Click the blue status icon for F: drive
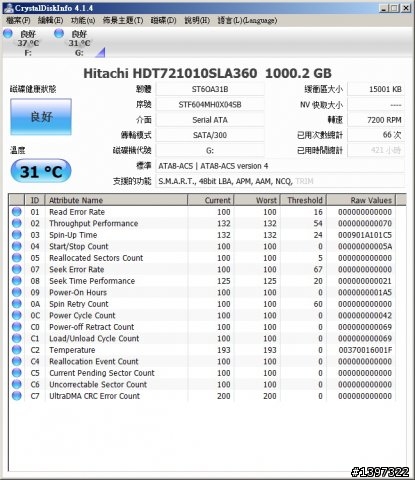The image size is (415, 480). [x=8, y=33]
